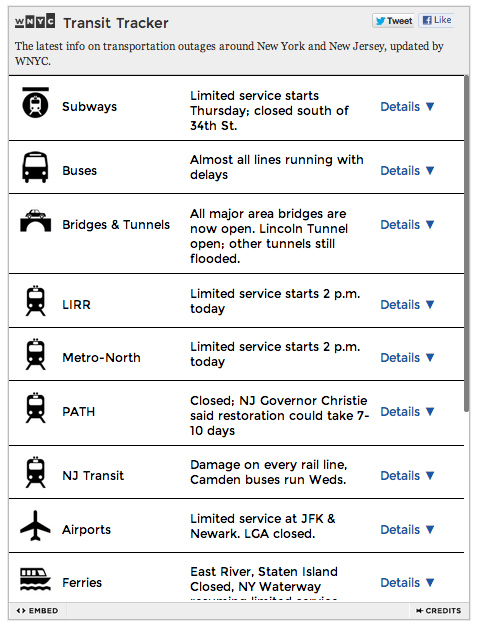Viewport: 477px width, 628px height.
Task: Click the WNYC logo
Action: [35, 22]
